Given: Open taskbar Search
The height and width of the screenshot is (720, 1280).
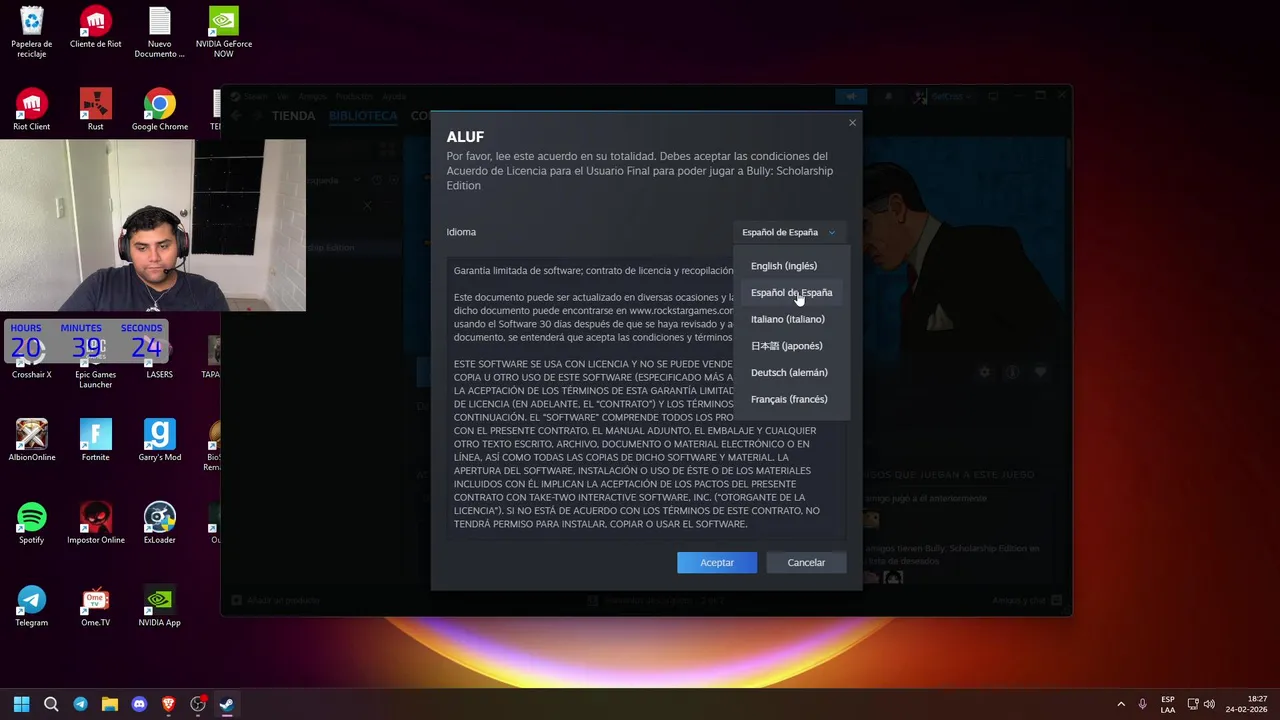Looking at the screenshot, I should click(51, 704).
